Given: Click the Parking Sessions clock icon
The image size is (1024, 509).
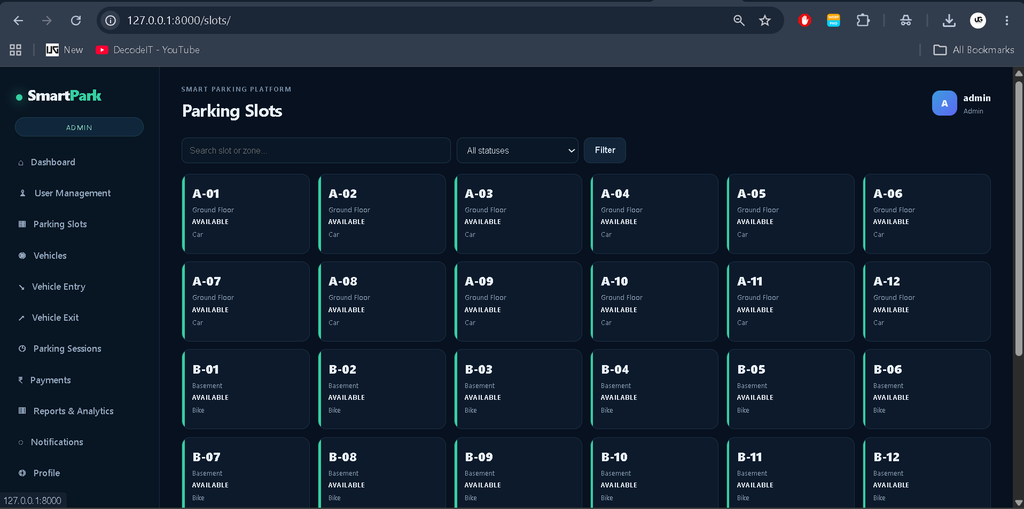Looking at the screenshot, I should click(x=22, y=349).
